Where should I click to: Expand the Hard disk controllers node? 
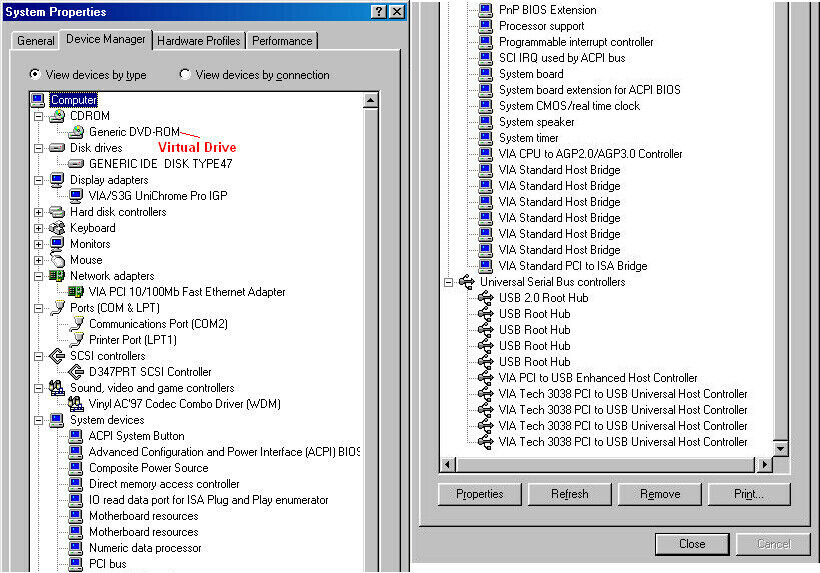[x=39, y=212]
